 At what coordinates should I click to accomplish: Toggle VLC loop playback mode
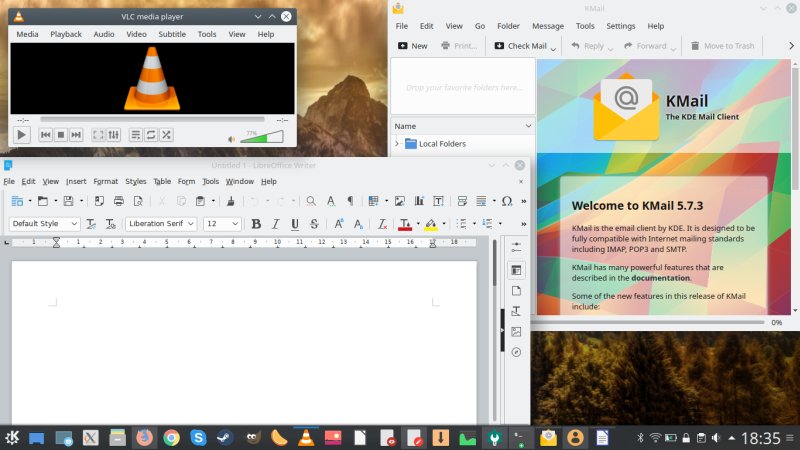coord(151,135)
